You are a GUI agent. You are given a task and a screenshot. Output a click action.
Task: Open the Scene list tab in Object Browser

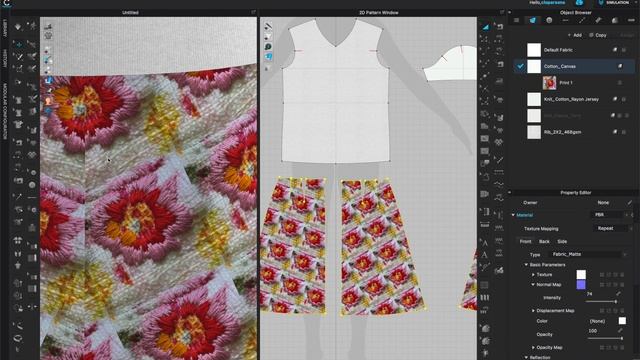(x=516, y=20)
